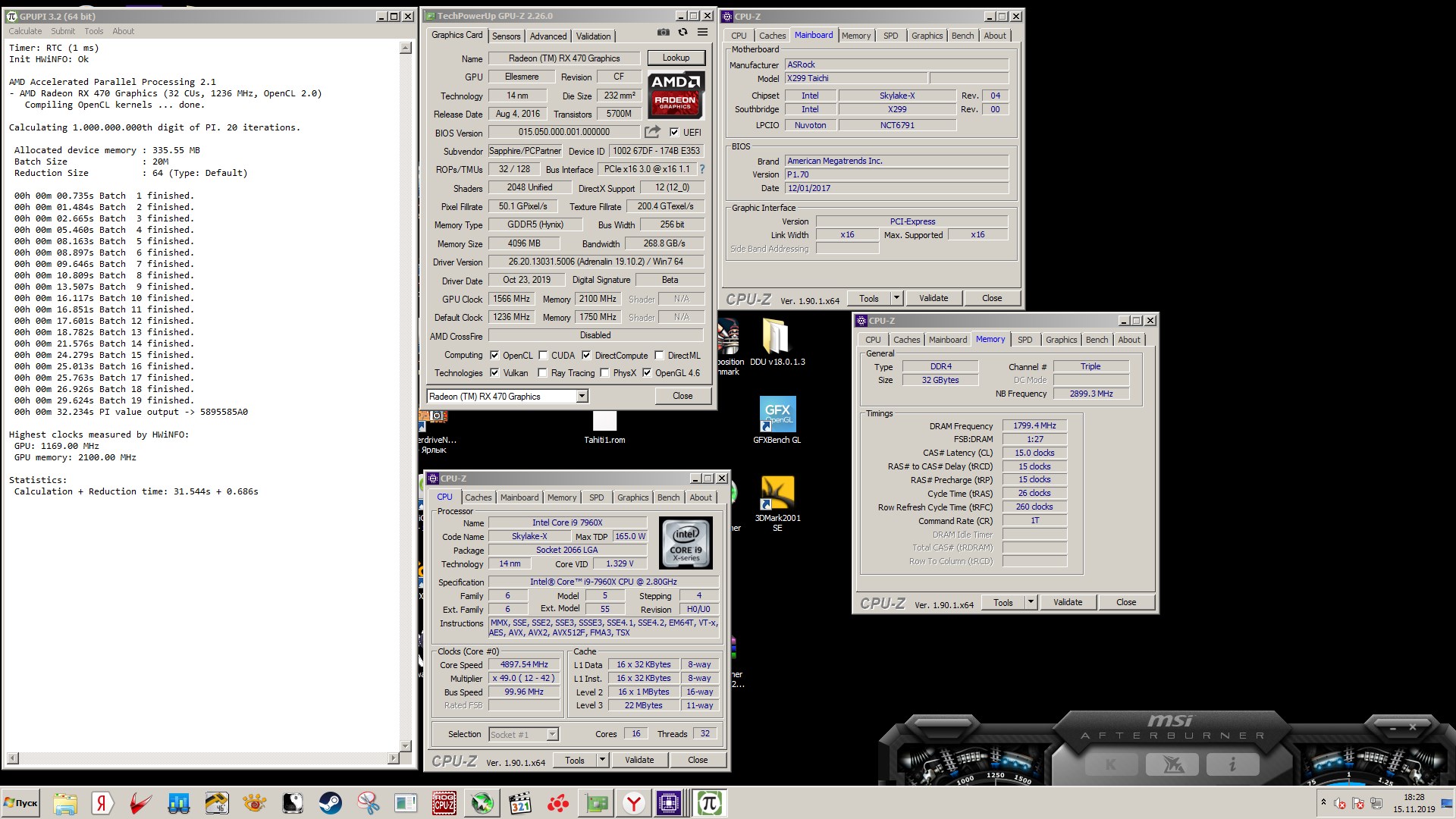The image size is (1456, 819).
Task: Open Media Player Classic 321 taskbar icon
Action: click(520, 803)
